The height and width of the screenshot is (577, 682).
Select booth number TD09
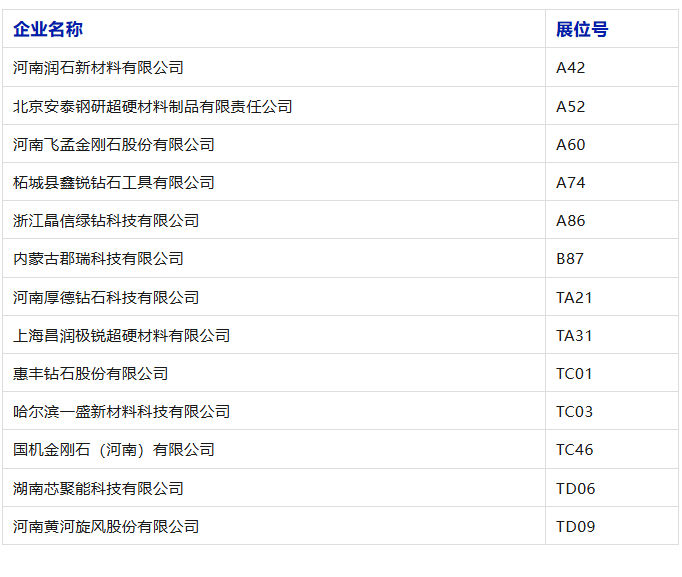pos(575,527)
